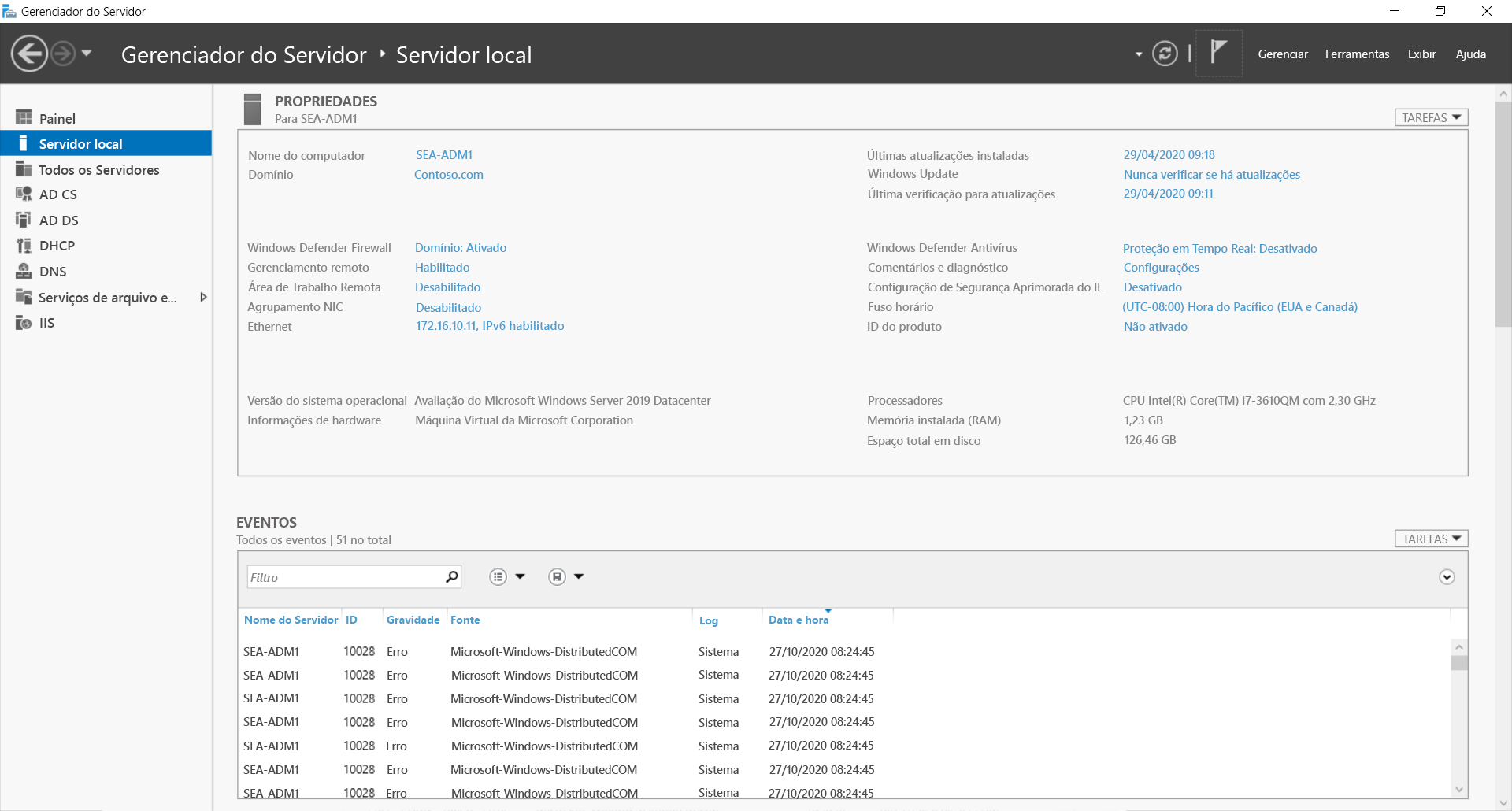Open the navigation history dropdown arrow
Image resolution: width=1512 pixels, height=811 pixels.
click(x=87, y=54)
